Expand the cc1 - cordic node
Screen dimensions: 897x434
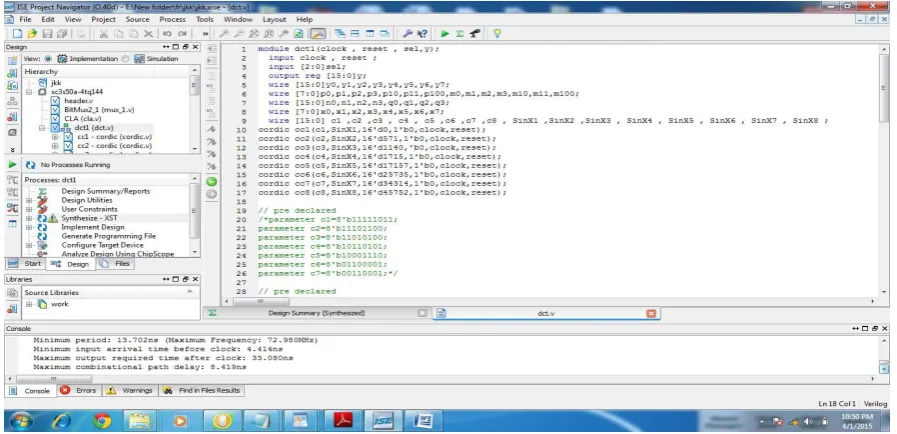55,137
